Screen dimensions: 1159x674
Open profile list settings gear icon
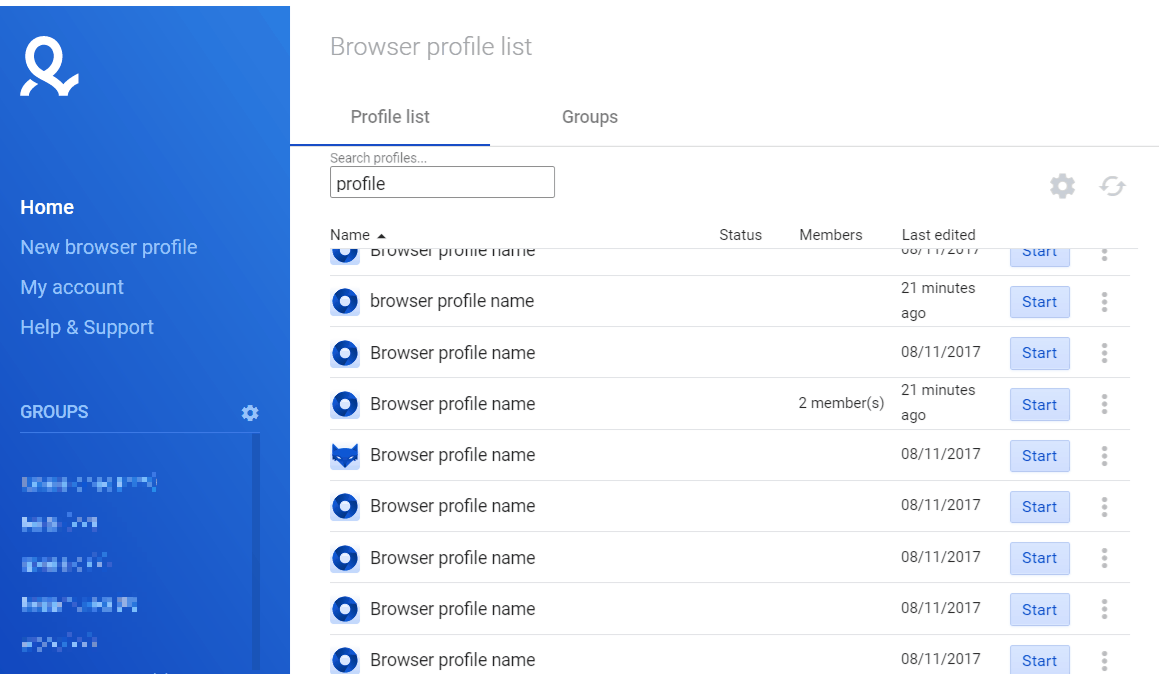(x=1062, y=186)
